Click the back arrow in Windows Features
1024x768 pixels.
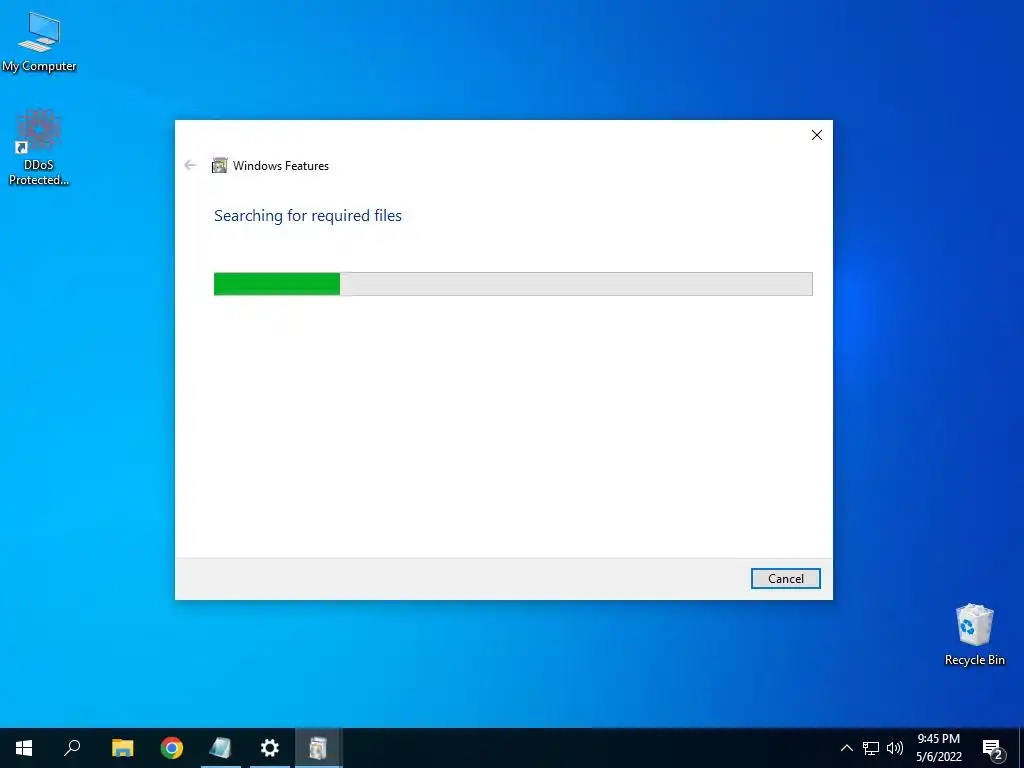point(190,165)
